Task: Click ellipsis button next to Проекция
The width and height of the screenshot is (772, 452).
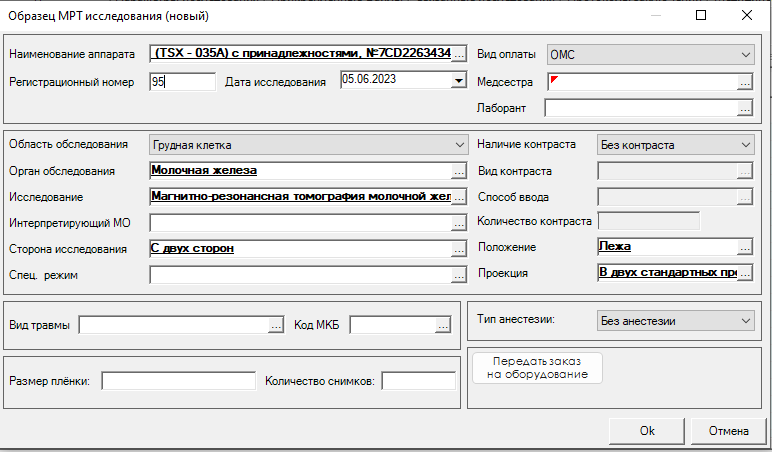Action: tap(744, 273)
